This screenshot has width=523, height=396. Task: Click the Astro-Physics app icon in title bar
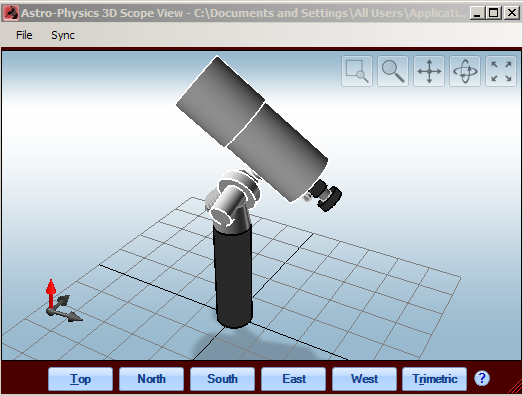pyautogui.click(x=11, y=13)
